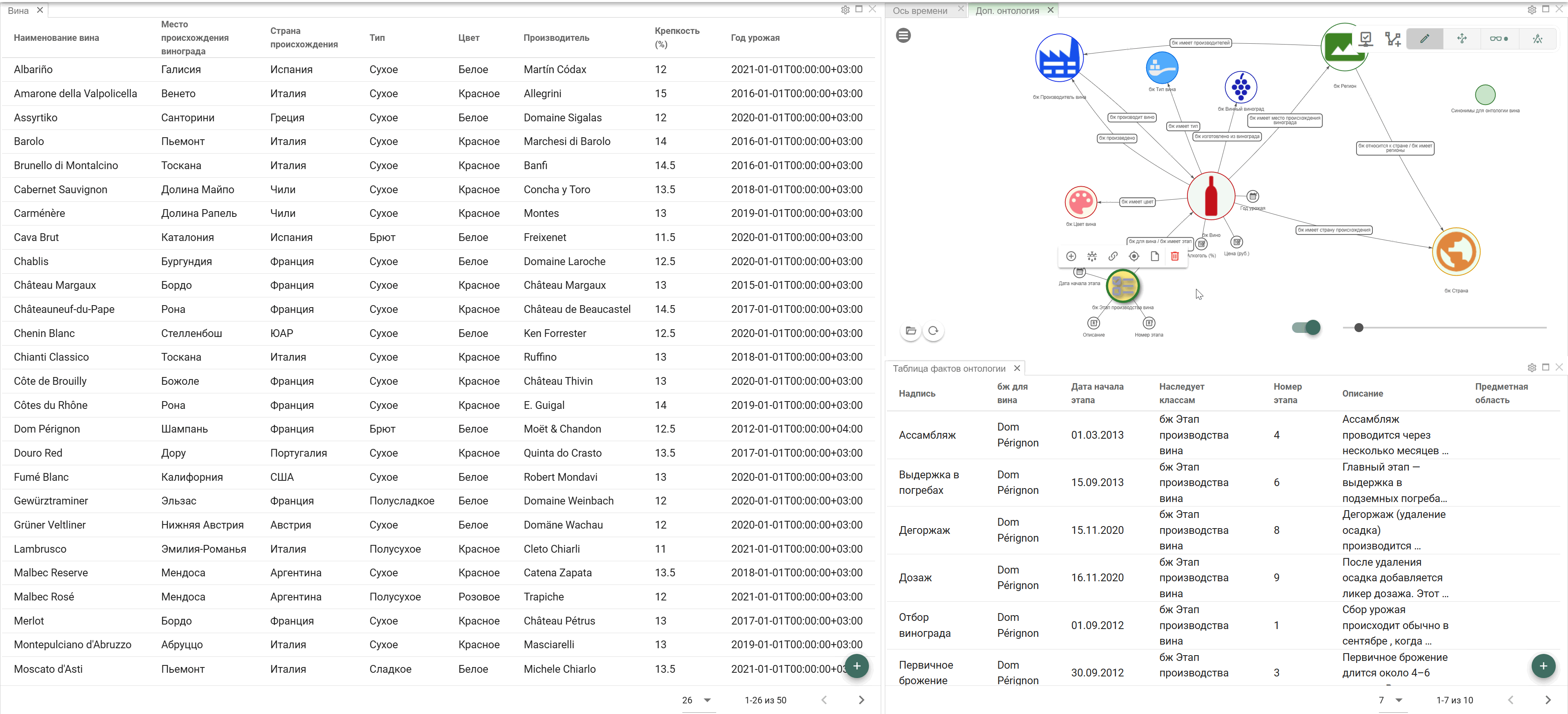Select the Синонимы для онтологии вина node
Image resolution: width=1568 pixels, height=714 pixels.
click(1485, 94)
